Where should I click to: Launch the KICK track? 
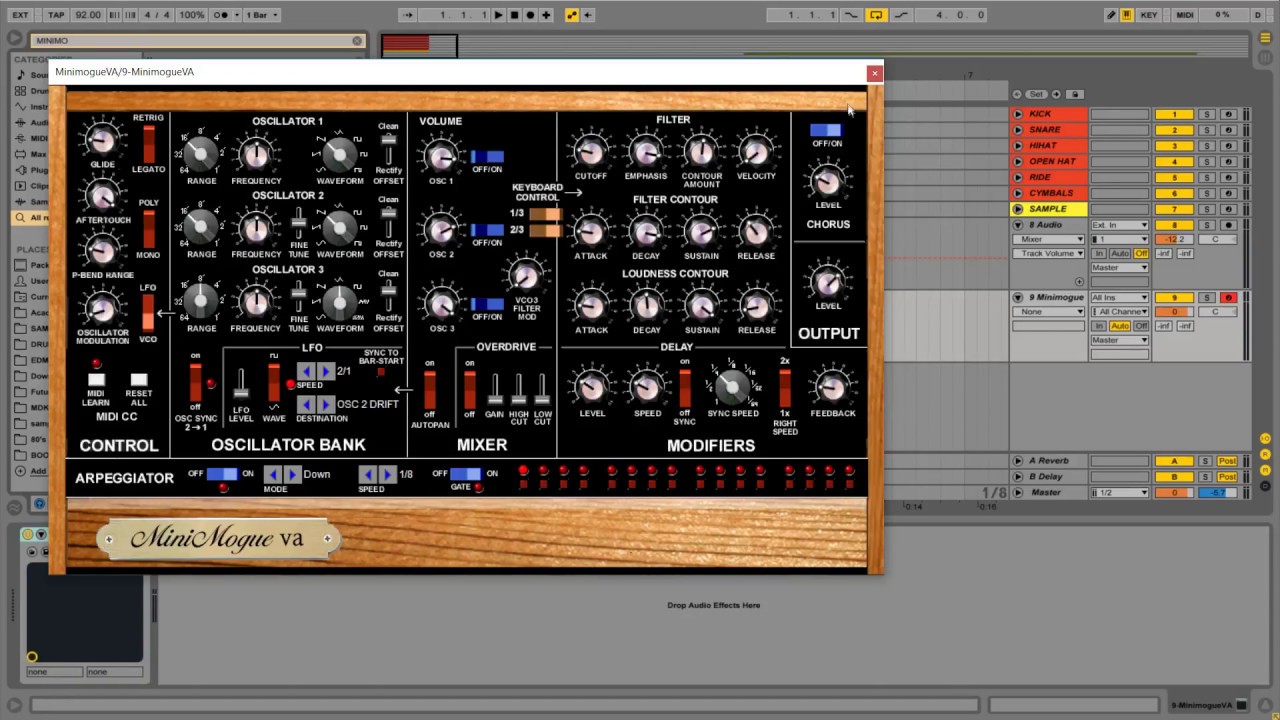click(x=1018, y=114)
